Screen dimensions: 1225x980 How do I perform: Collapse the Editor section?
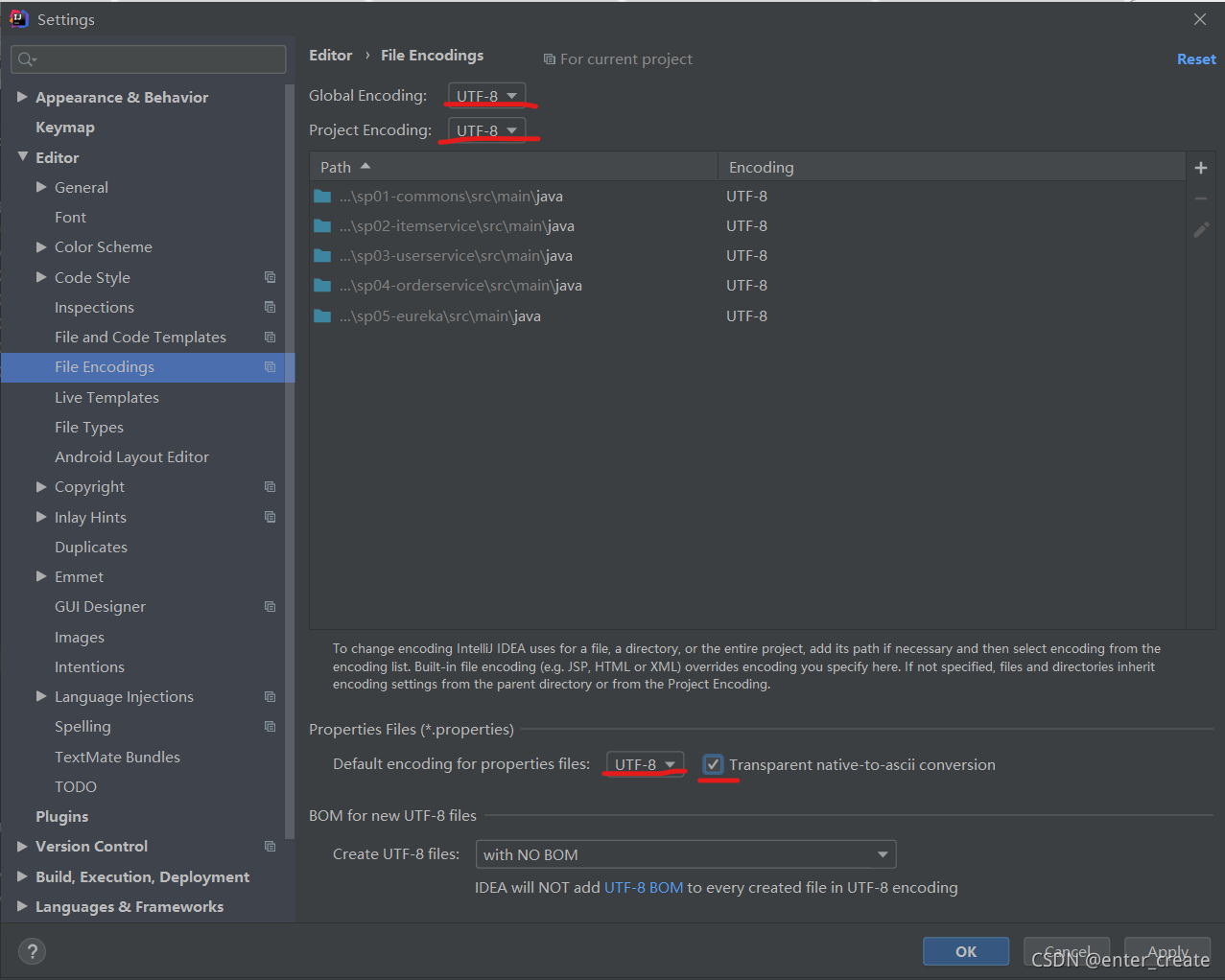[x=22, y=157]
